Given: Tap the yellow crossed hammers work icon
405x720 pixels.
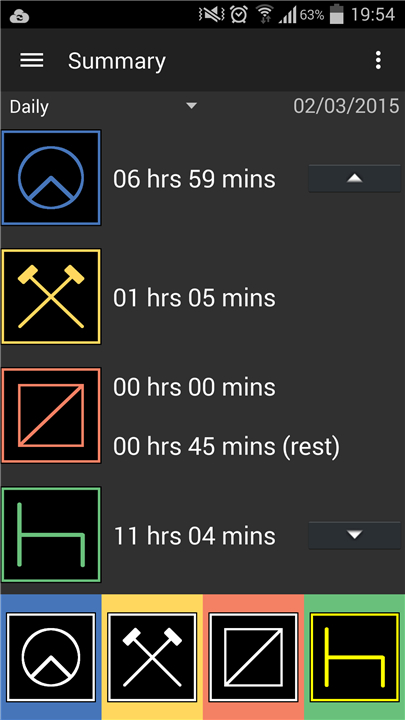Looking at the screenshot, I should point(51,297).
